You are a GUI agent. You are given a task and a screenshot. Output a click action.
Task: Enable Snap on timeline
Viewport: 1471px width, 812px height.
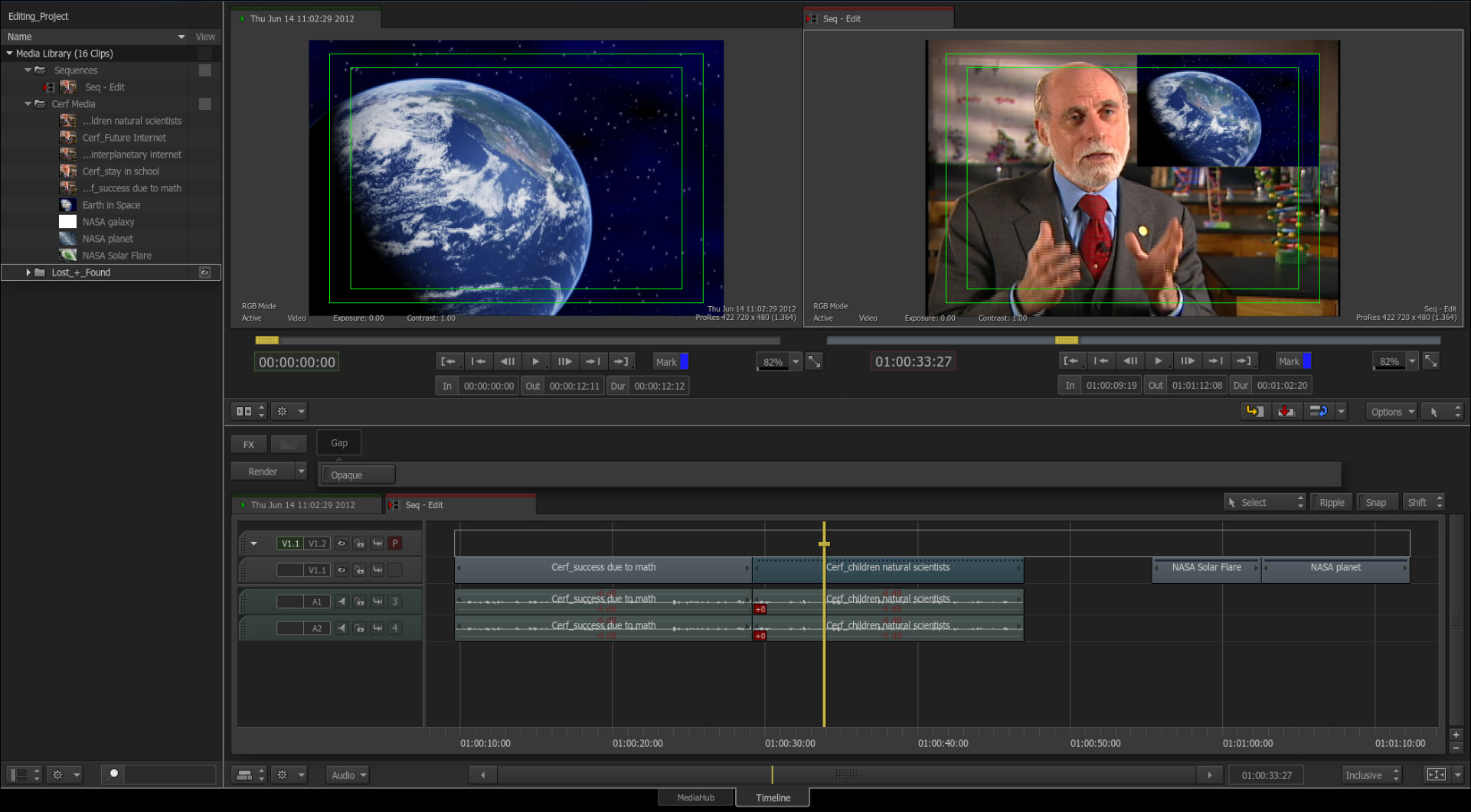coord(1376,502)
